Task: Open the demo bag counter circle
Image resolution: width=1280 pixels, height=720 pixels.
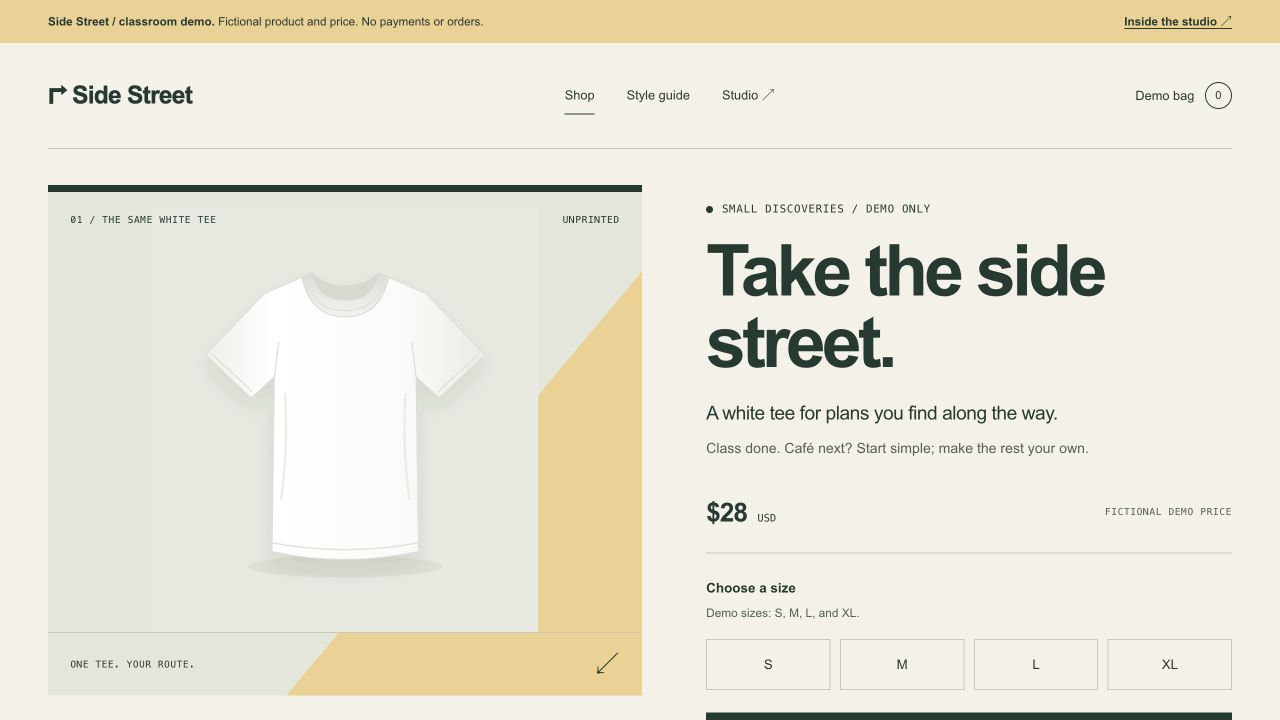Action: click(1218, 95)
